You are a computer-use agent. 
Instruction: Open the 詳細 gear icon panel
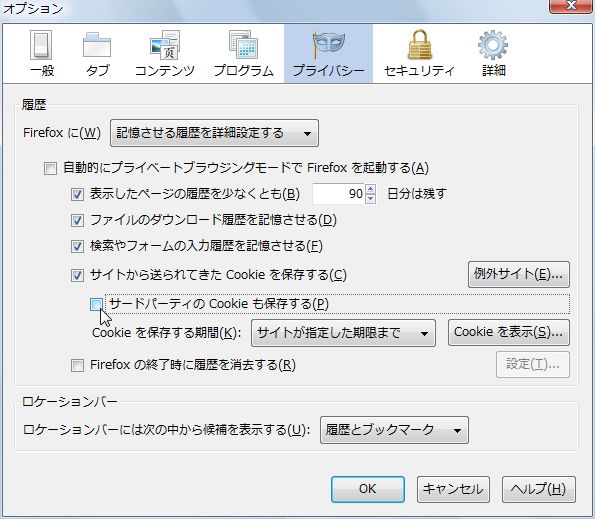coord(493,53)
